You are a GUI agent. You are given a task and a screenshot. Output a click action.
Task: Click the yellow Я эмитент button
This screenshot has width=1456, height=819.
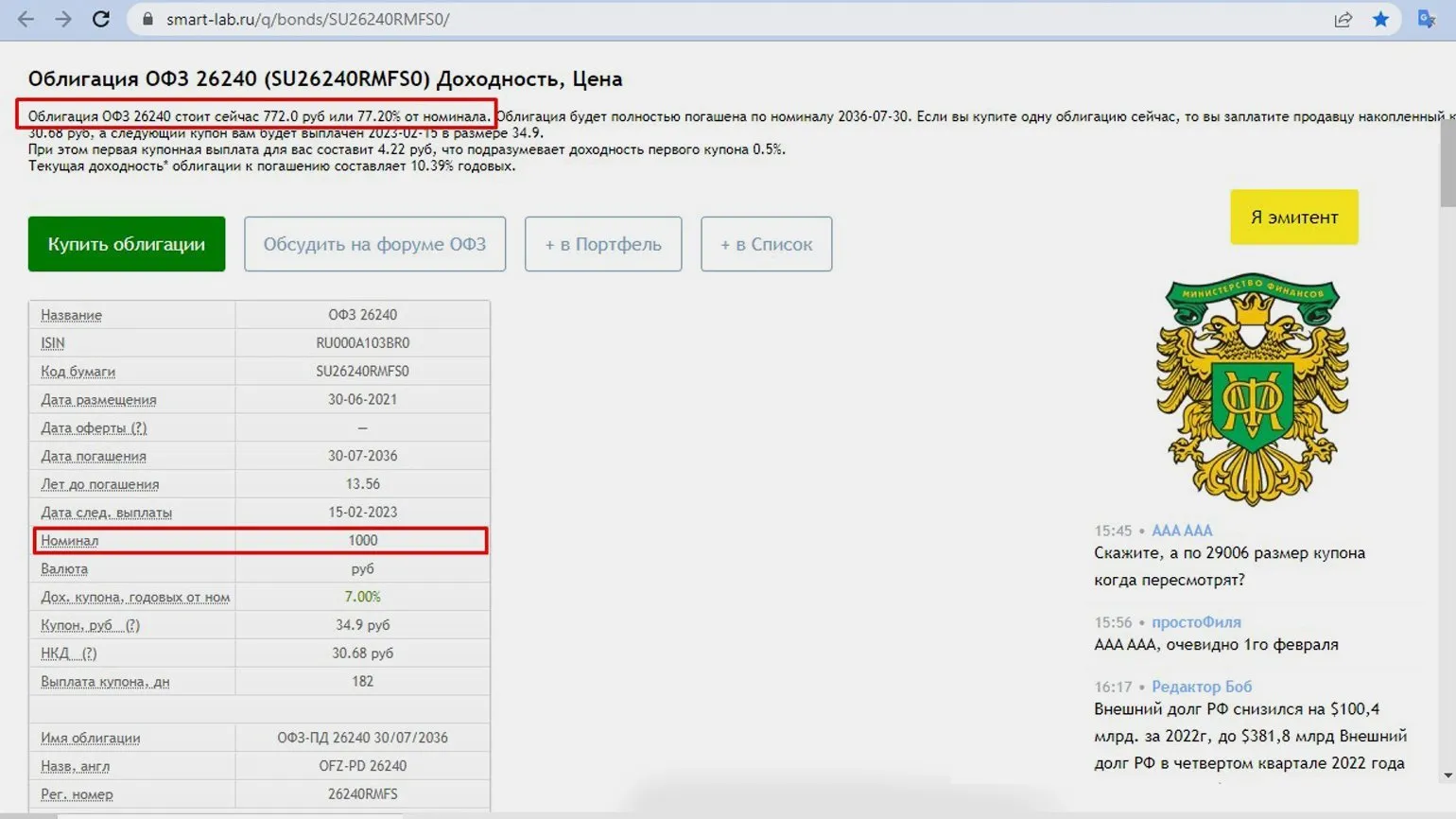(x=1293, y=217)
